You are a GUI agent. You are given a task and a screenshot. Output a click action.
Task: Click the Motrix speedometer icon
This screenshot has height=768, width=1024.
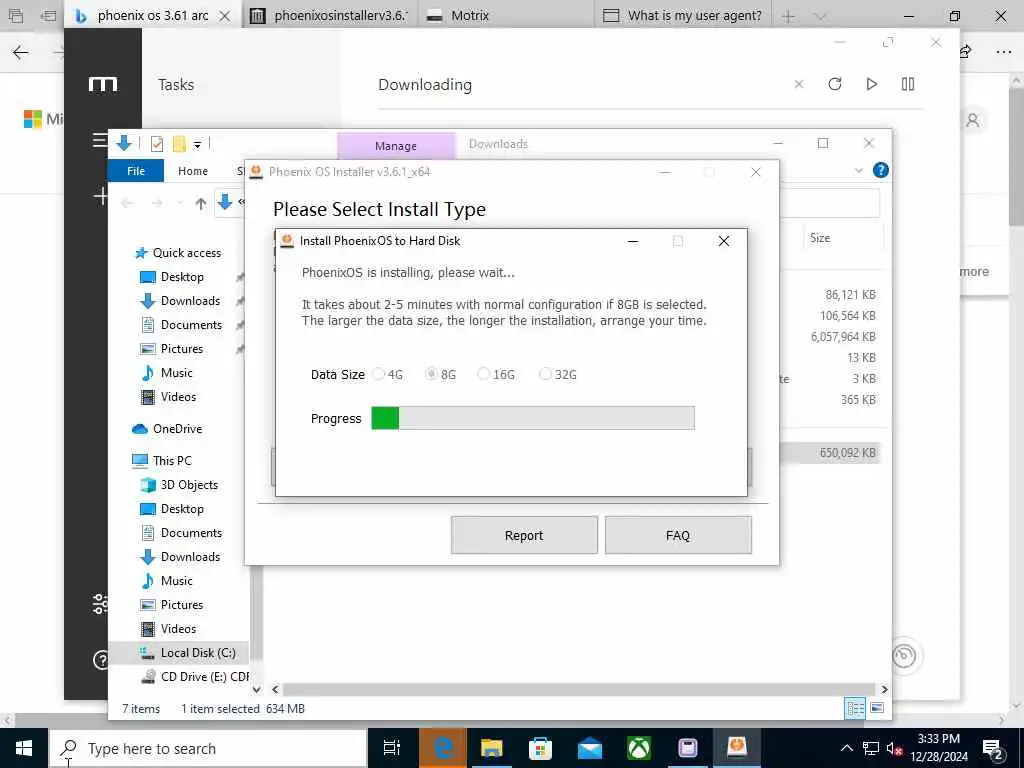(904, 655)
